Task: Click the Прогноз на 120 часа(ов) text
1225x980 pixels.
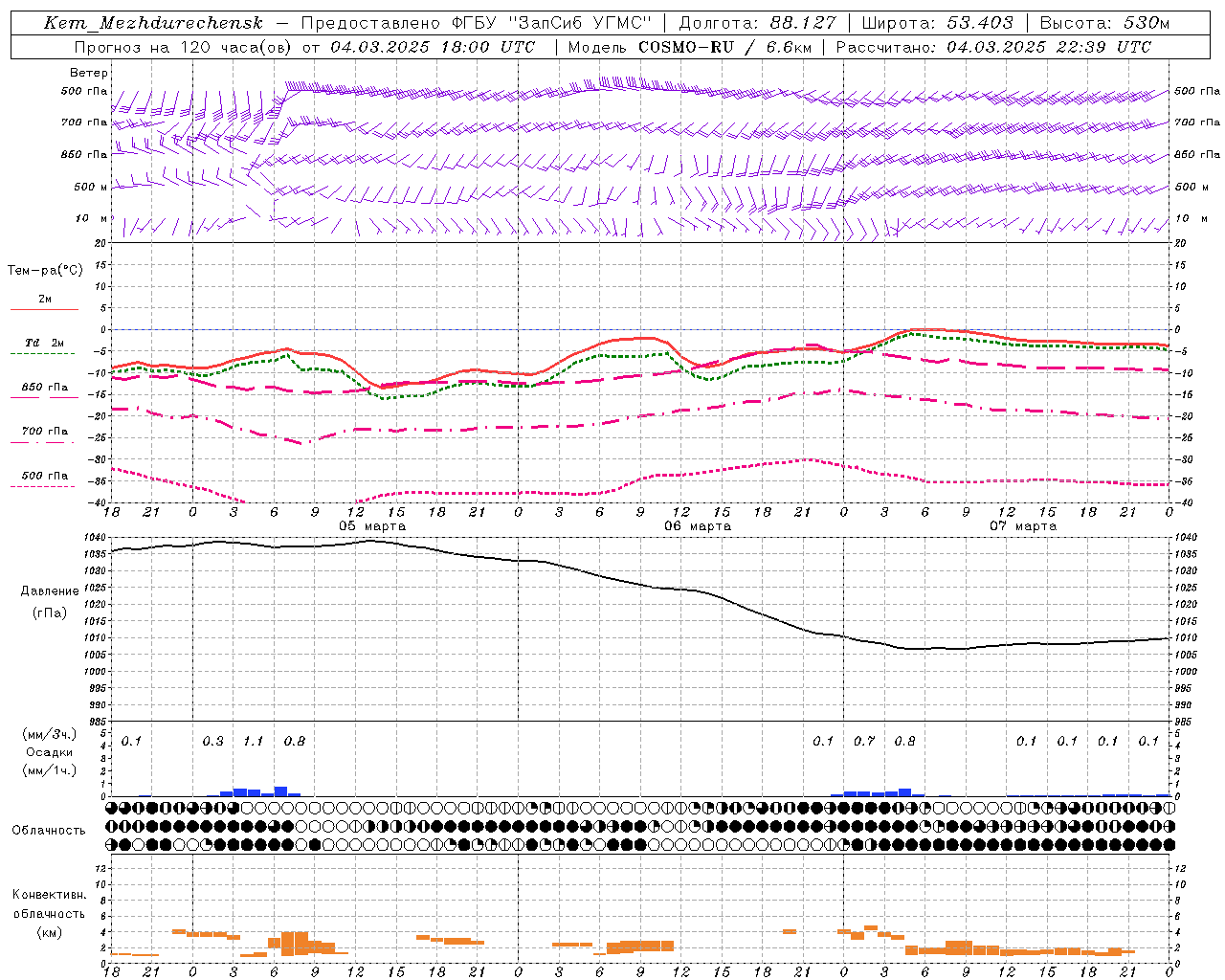Action: click(x=184, y=47)
